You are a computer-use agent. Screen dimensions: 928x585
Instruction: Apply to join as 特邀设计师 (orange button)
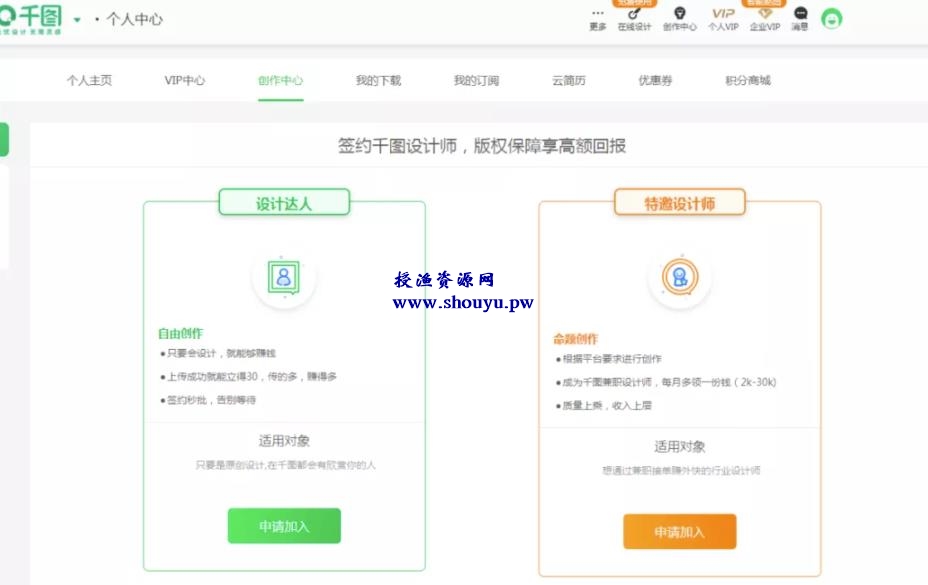pos(679,532)
